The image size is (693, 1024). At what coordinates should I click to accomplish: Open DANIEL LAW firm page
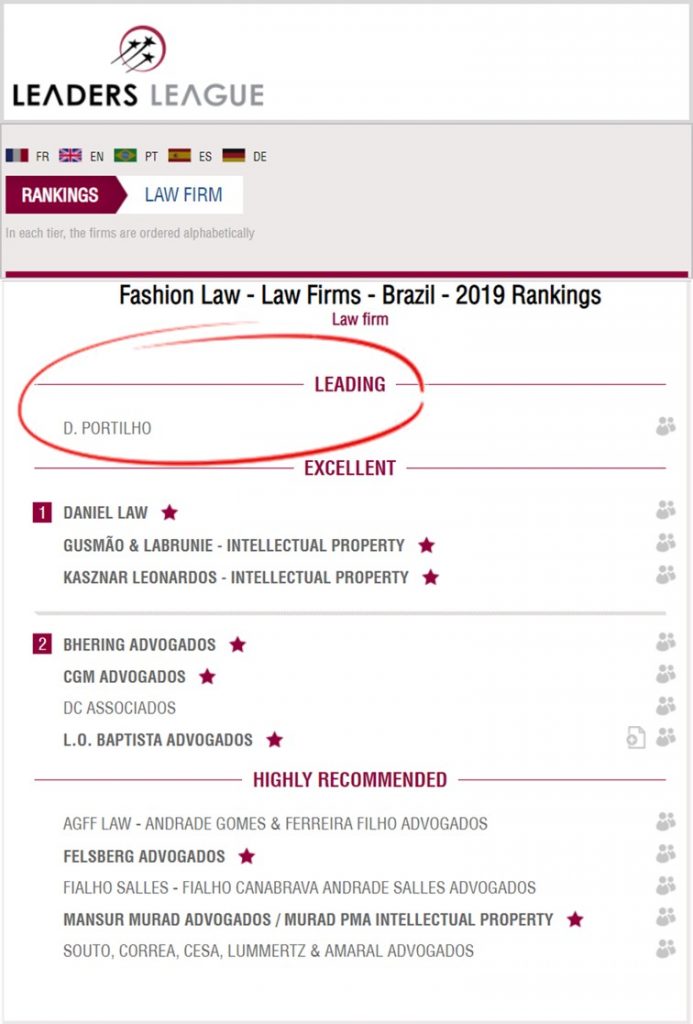pos(105,513)
